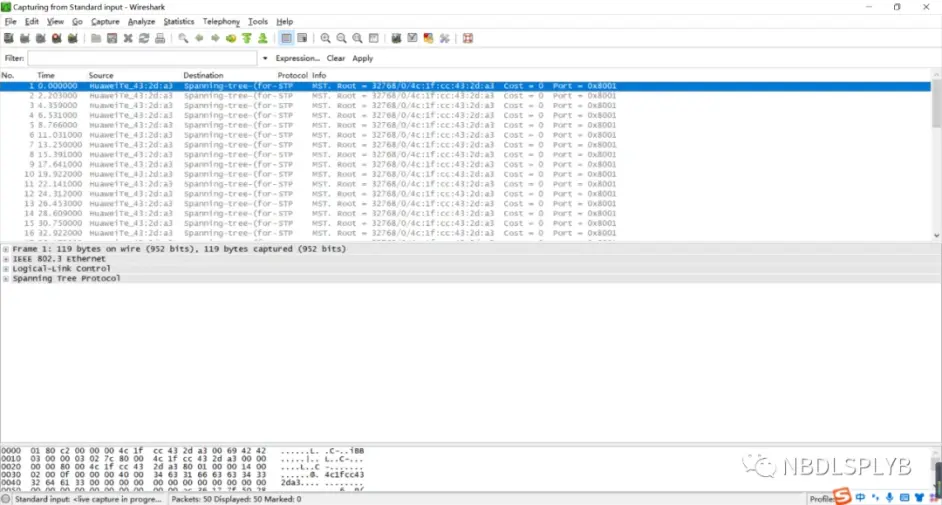Expand Frame 1 details tree
Image resolution: width=942 pixels, height=505 pixels.
coord(6,249)
